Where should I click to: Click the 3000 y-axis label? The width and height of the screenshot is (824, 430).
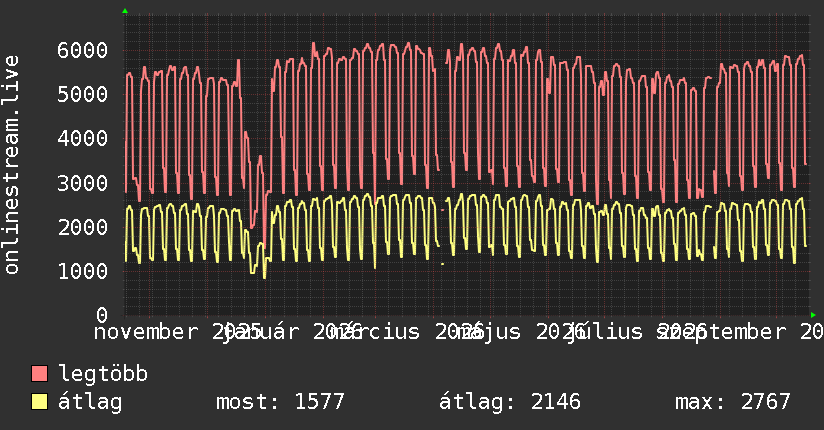(83, 183)
